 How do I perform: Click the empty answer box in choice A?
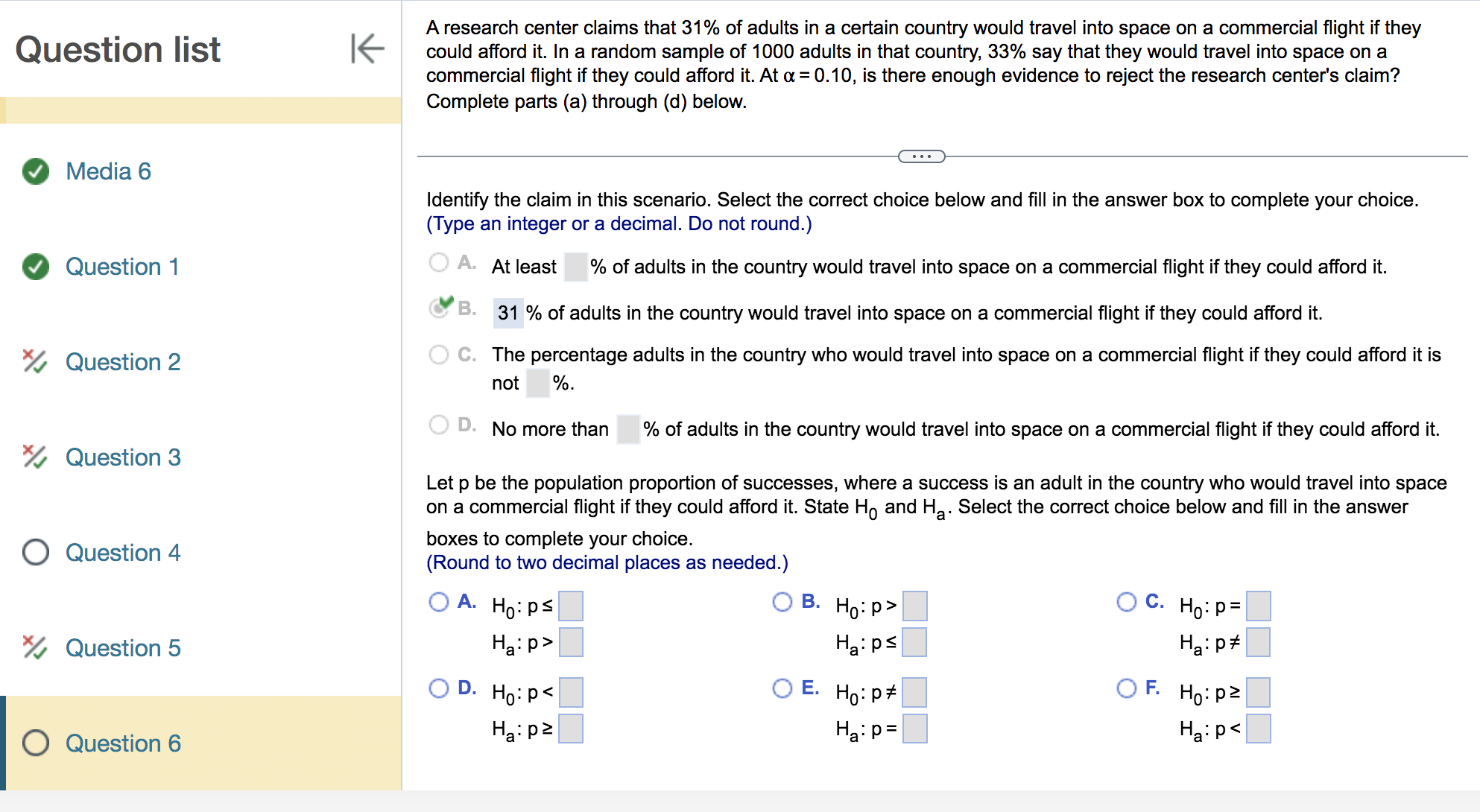click(575, 266)
